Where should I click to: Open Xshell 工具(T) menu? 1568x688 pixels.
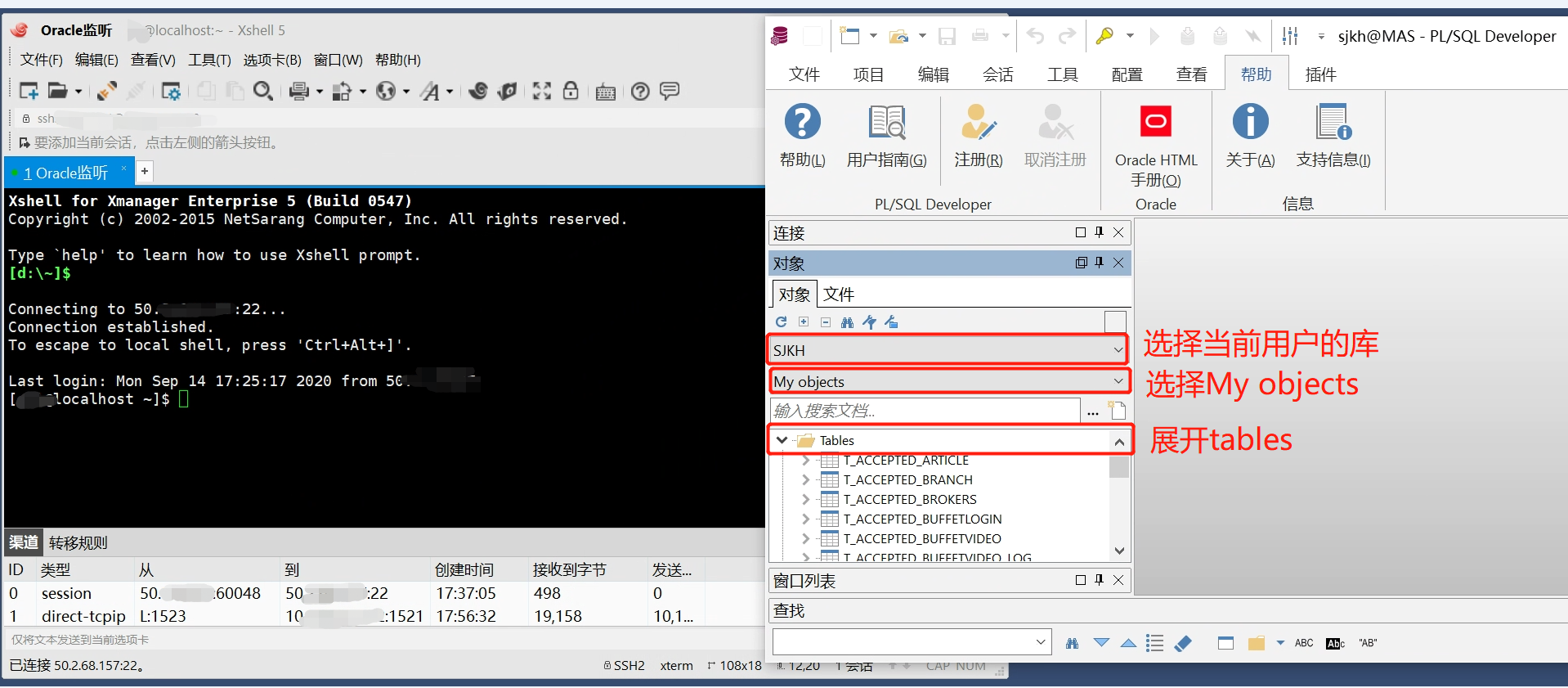click(x=209, y=60)
